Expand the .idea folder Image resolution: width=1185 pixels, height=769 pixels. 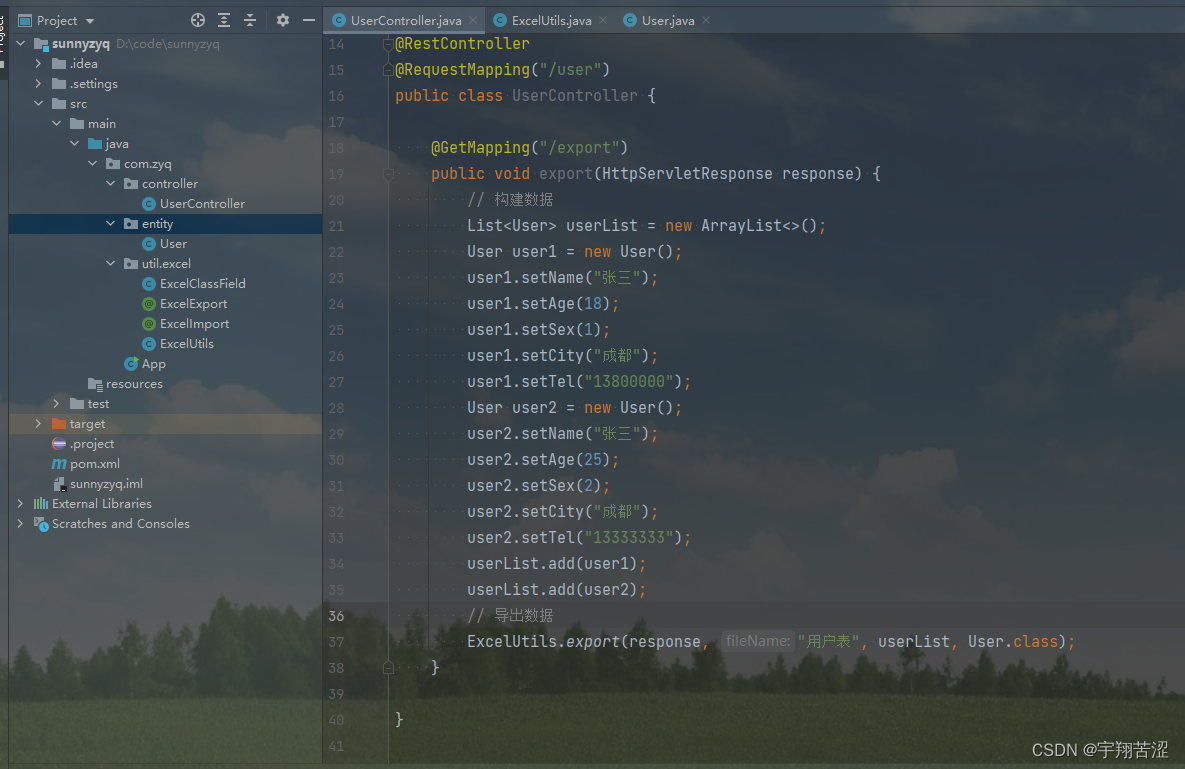click(39, 63)
